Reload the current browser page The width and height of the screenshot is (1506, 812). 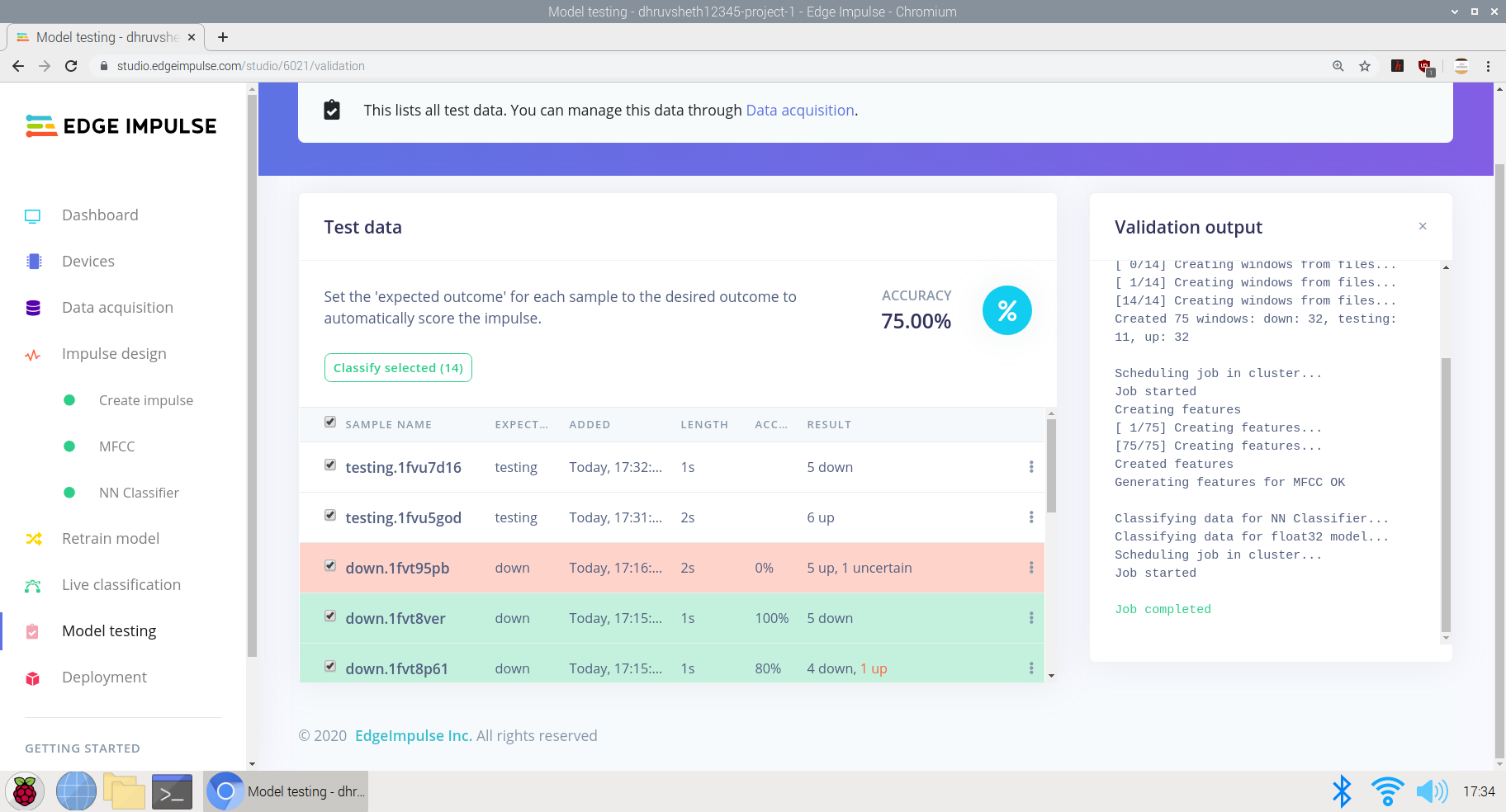71,66
